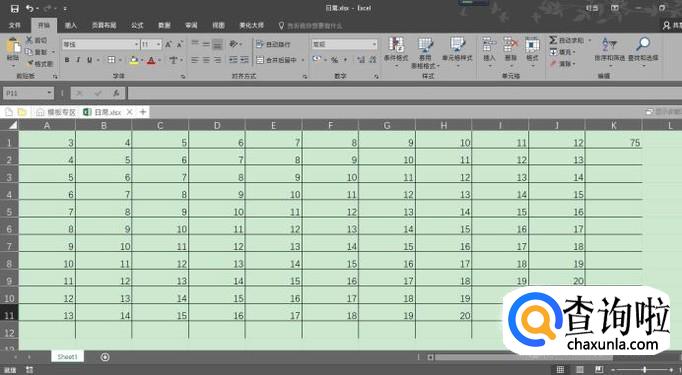Click the Save icon in title bar
682x375 pixels.
(x=14, y=8)
